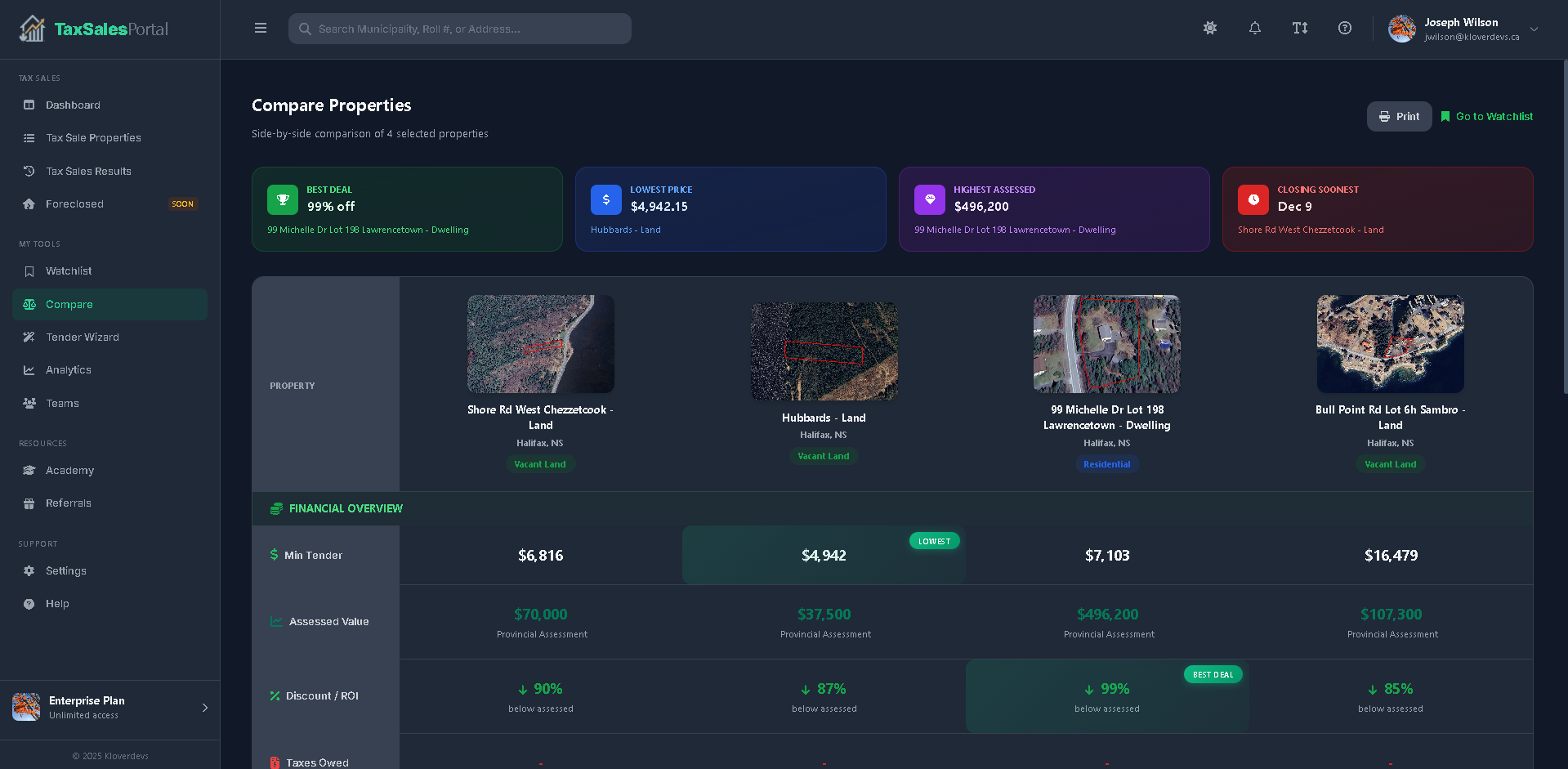1568x769 pixels.
Task: Expand the Enterprise Plan panel chevron
Action: click(x=204, y=708)
